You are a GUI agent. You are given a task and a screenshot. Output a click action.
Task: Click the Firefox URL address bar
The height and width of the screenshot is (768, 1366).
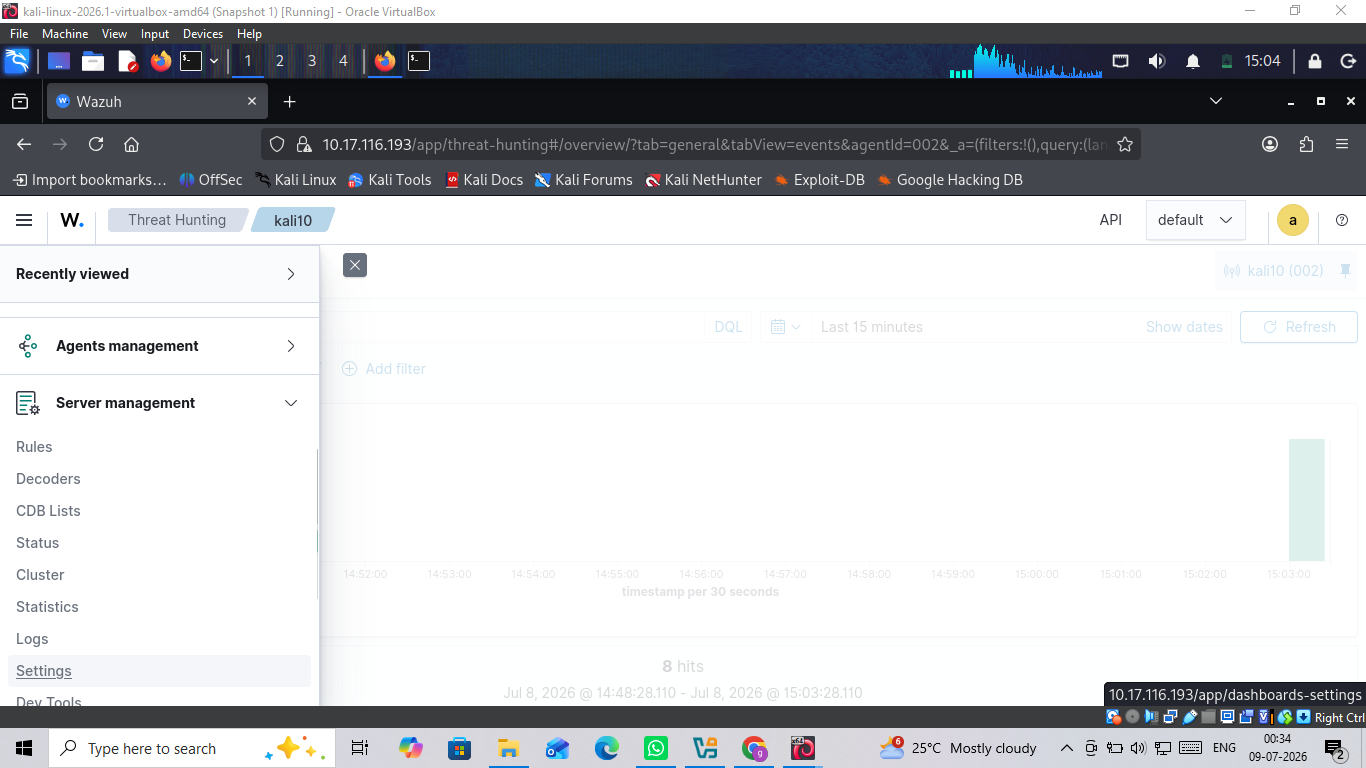(700, 144)
